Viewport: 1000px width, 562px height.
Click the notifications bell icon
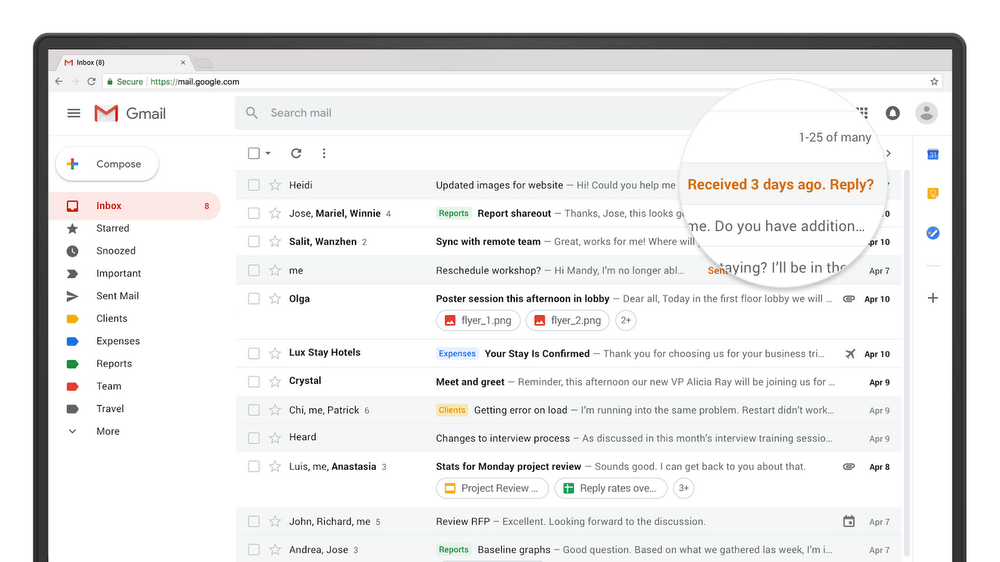click(893, 113)
